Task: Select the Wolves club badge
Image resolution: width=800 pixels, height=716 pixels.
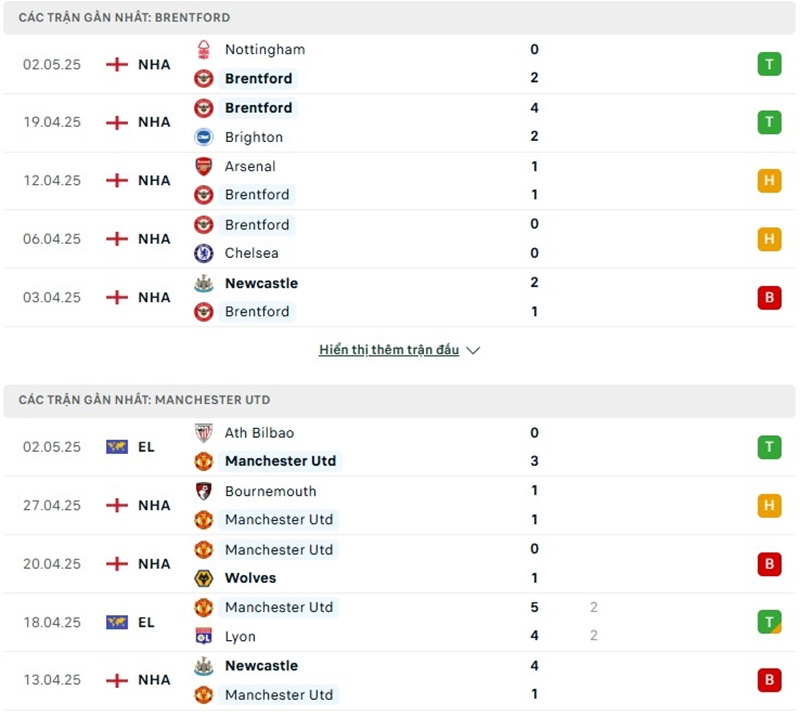Action: point(202,578)
